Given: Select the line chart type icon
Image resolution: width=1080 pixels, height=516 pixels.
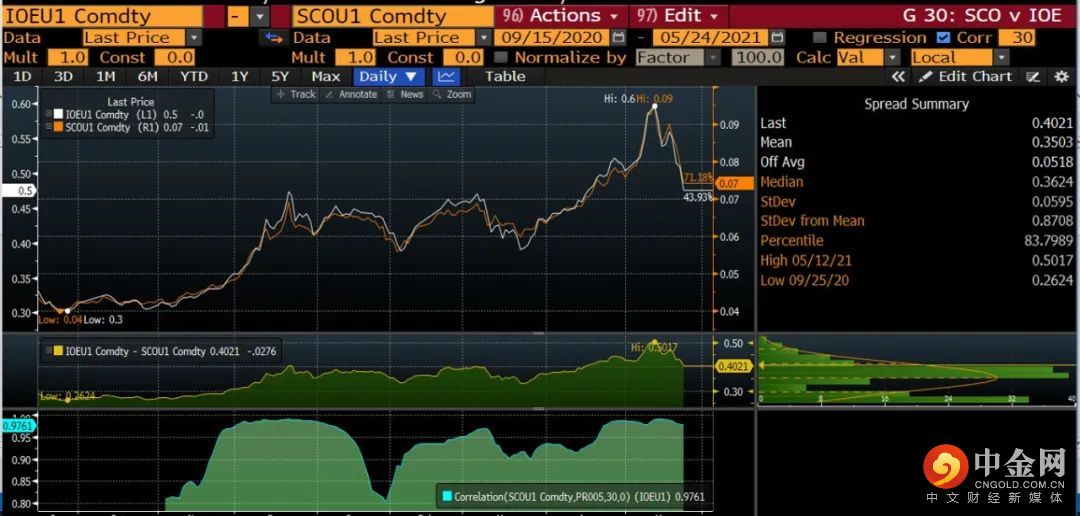Looking at the screenshot, I should tap(447, 76).
